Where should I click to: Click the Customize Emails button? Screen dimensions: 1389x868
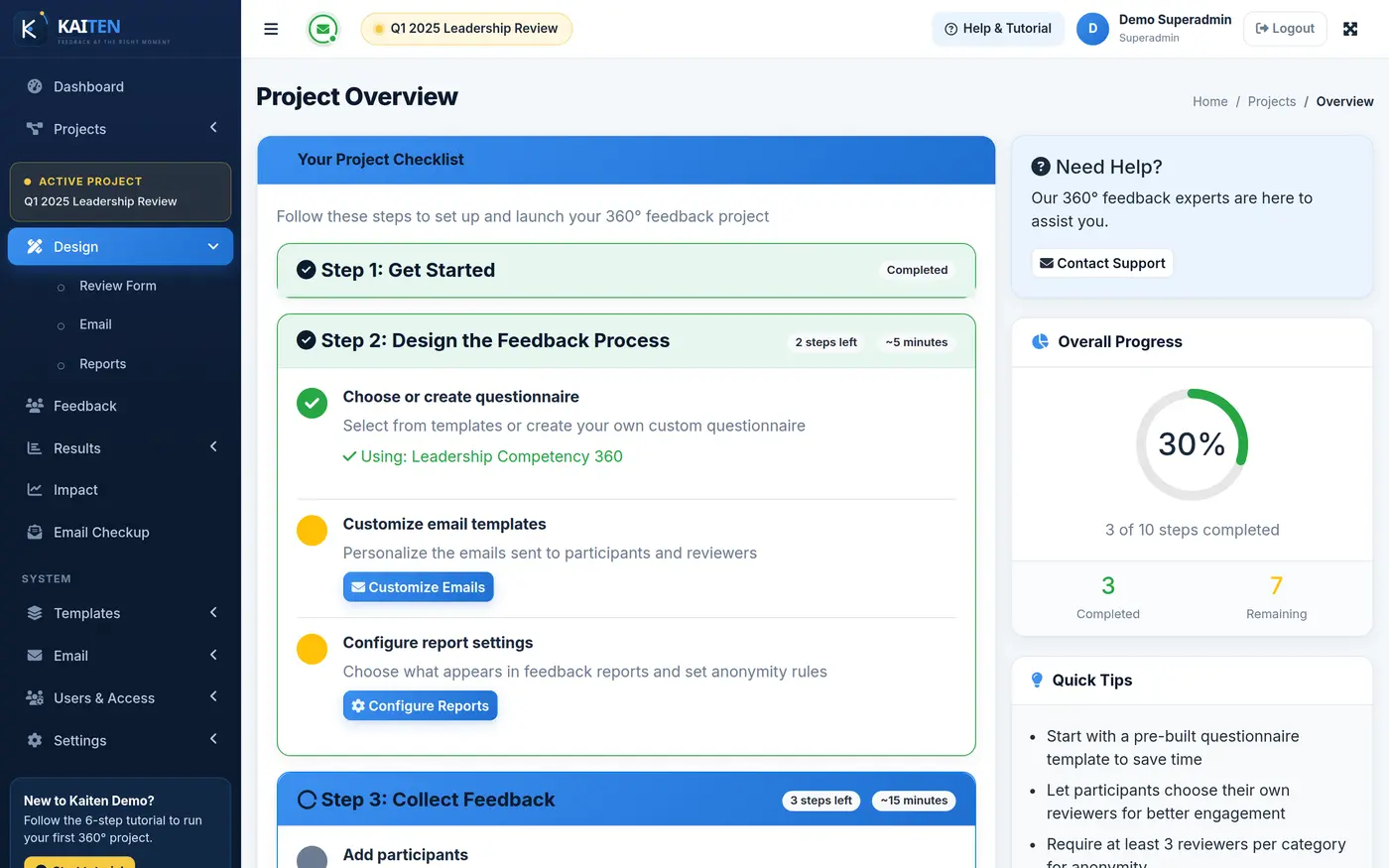click(419, 587)
